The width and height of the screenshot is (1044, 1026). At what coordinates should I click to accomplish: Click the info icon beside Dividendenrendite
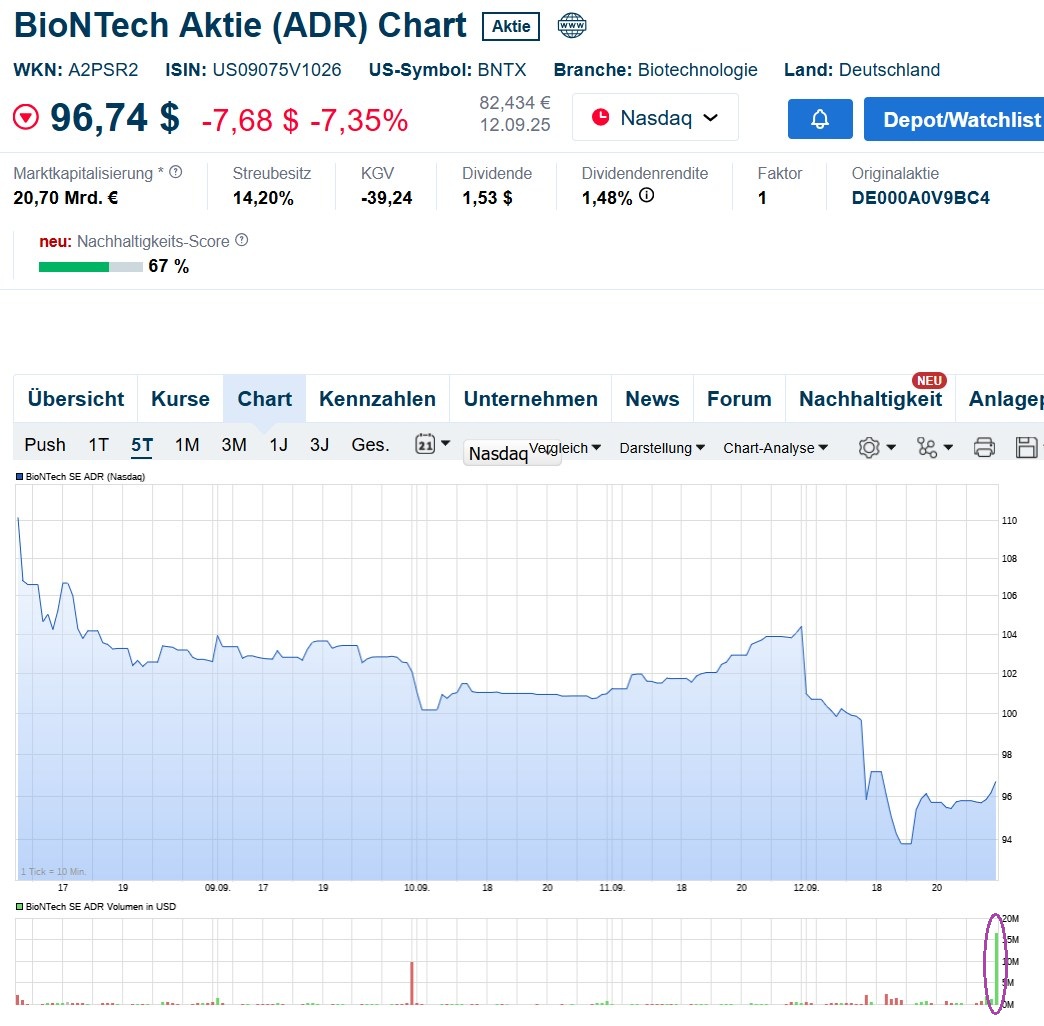(646, 195)
